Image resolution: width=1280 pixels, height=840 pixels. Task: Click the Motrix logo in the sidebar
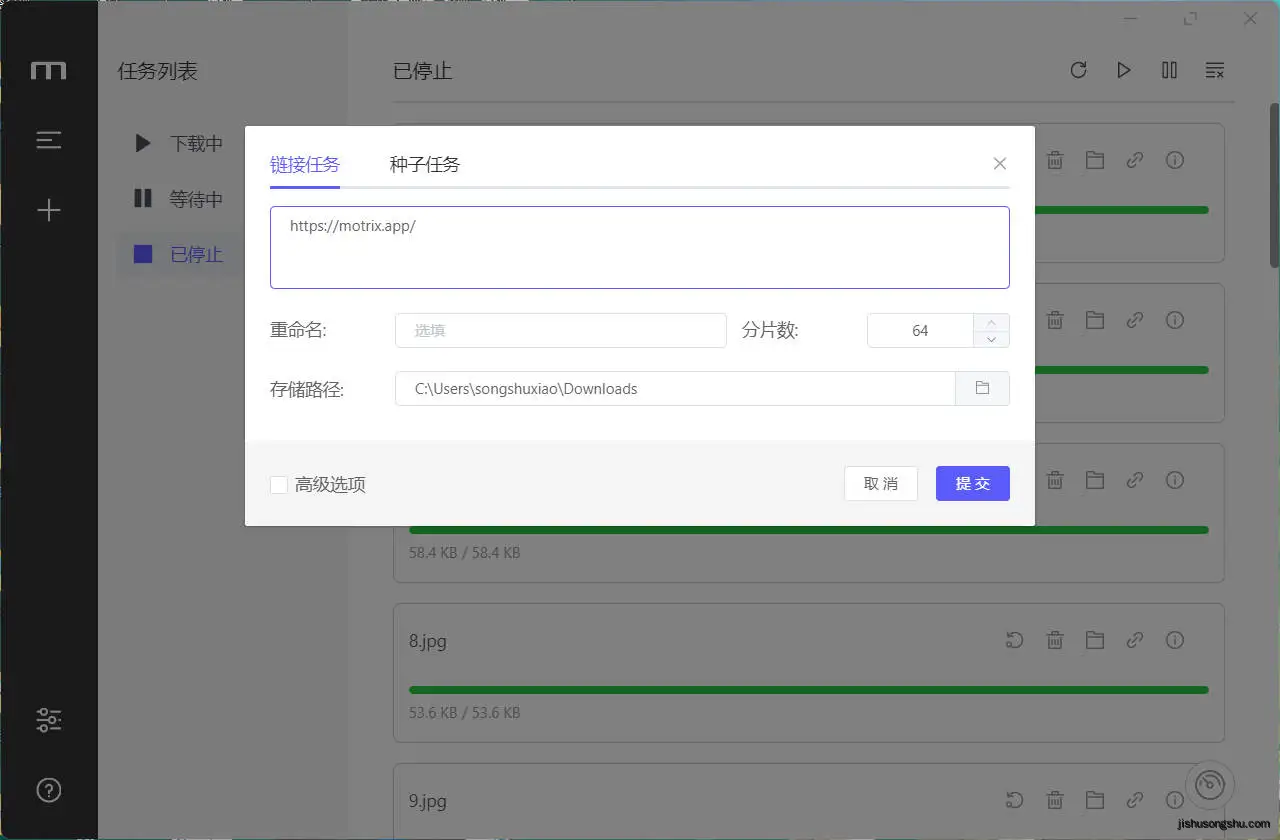48,70
